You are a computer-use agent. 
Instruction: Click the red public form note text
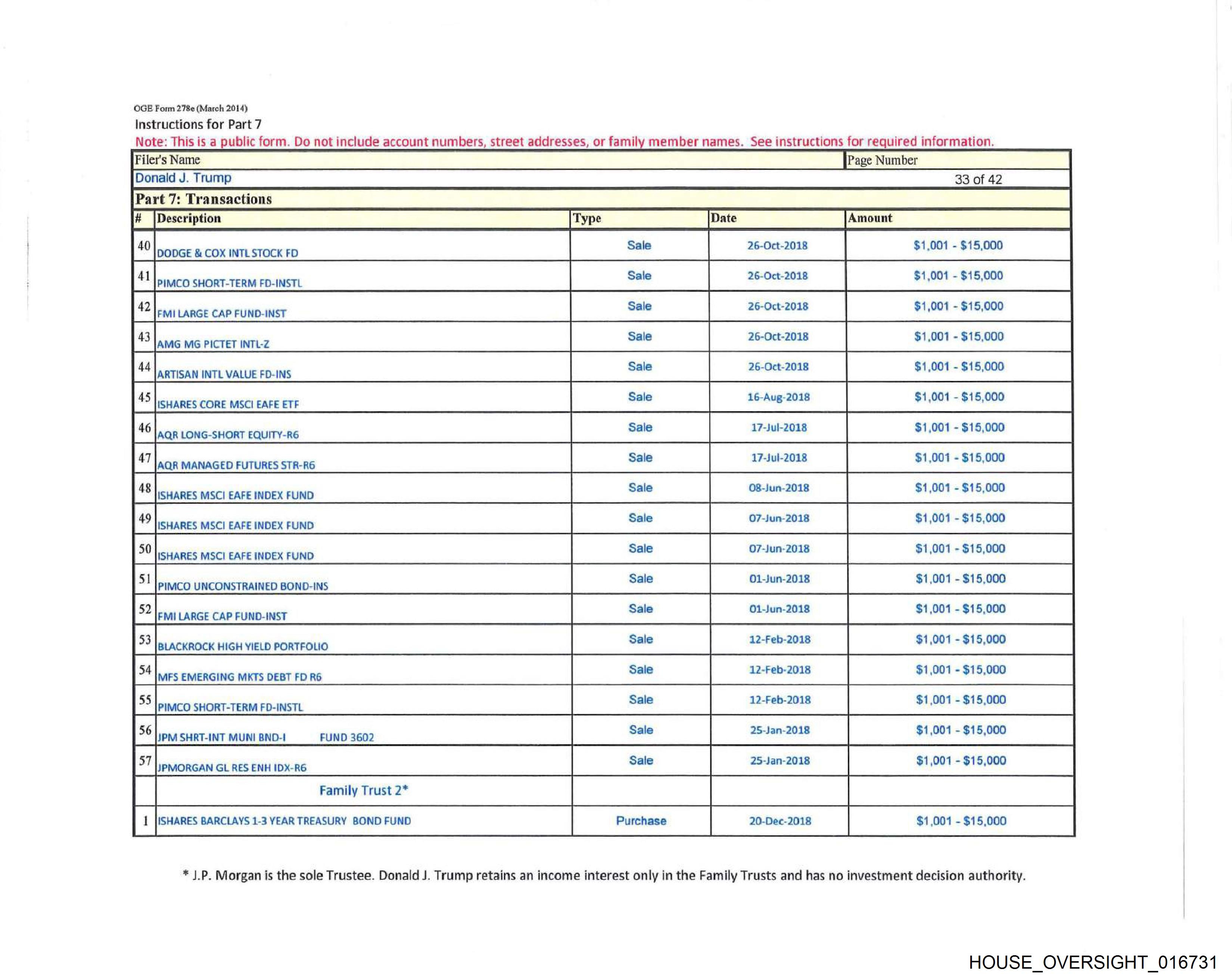(x=563, y=142)
